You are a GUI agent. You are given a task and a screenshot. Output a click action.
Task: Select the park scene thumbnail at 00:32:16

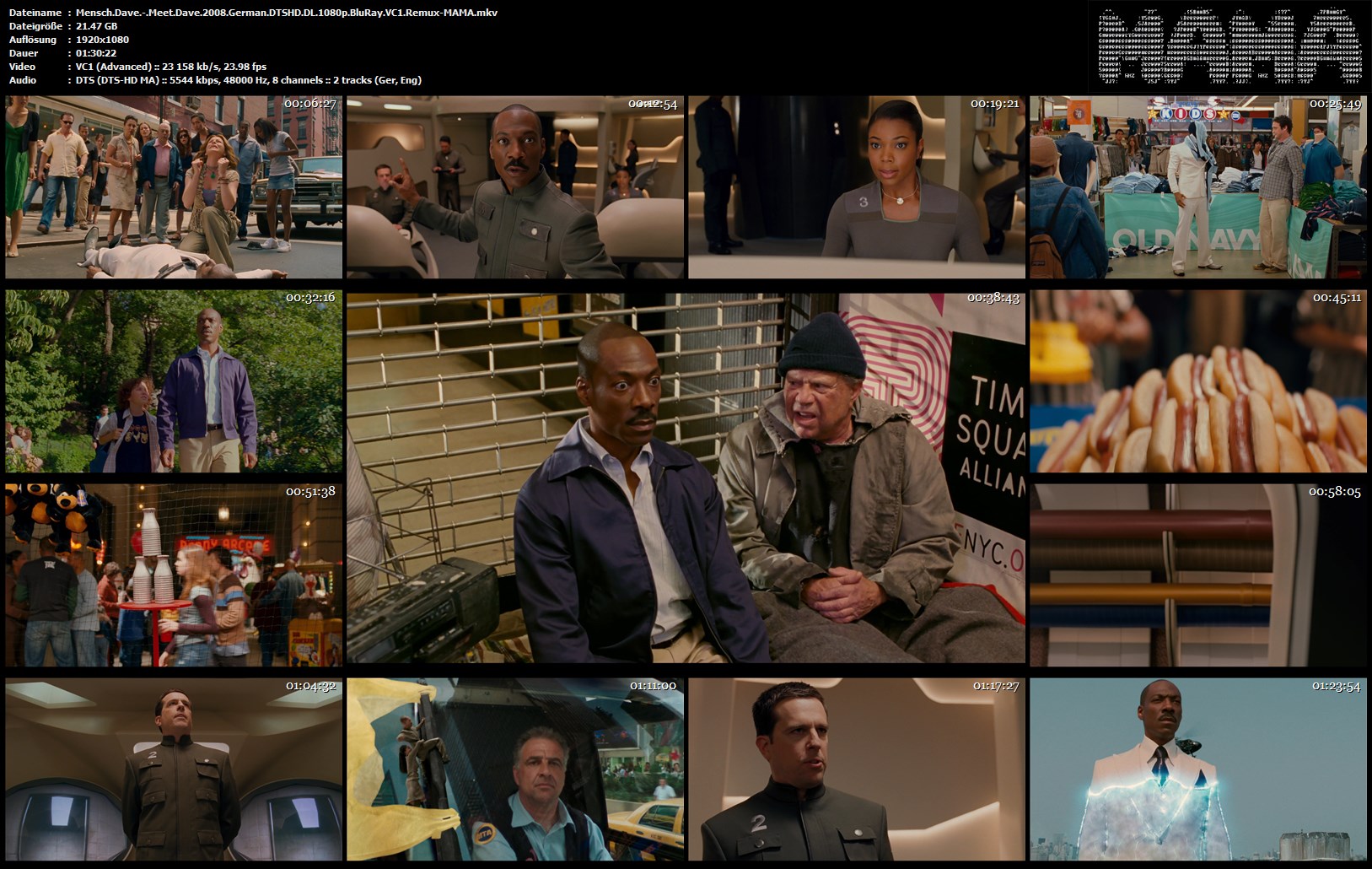174,381
